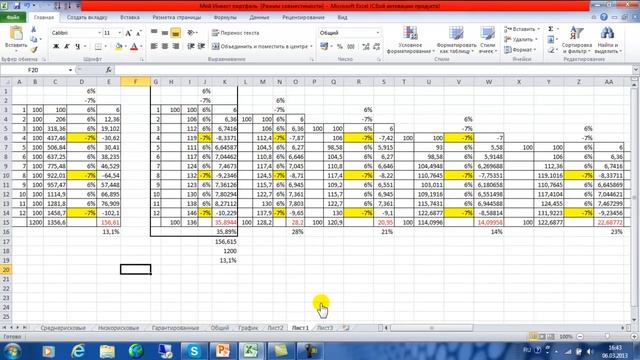Open Find and Select (Найти и выделить)

[608, 40]
